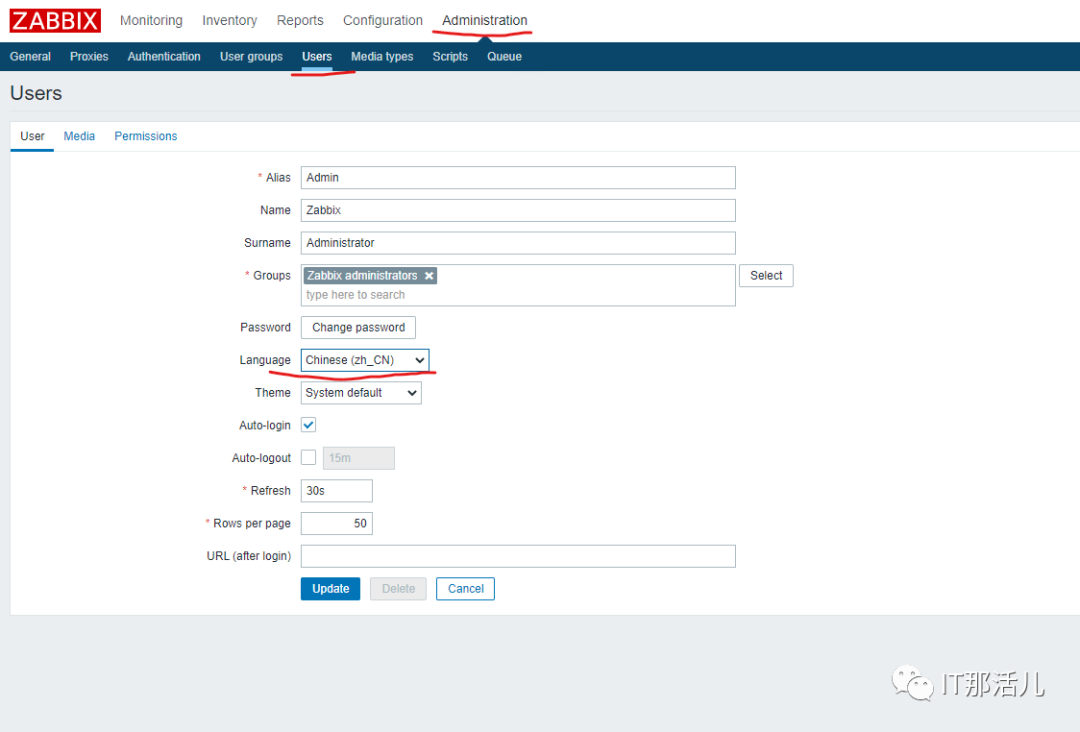Click the Cancel button
1080x732 pixels.
pos(466,589)
